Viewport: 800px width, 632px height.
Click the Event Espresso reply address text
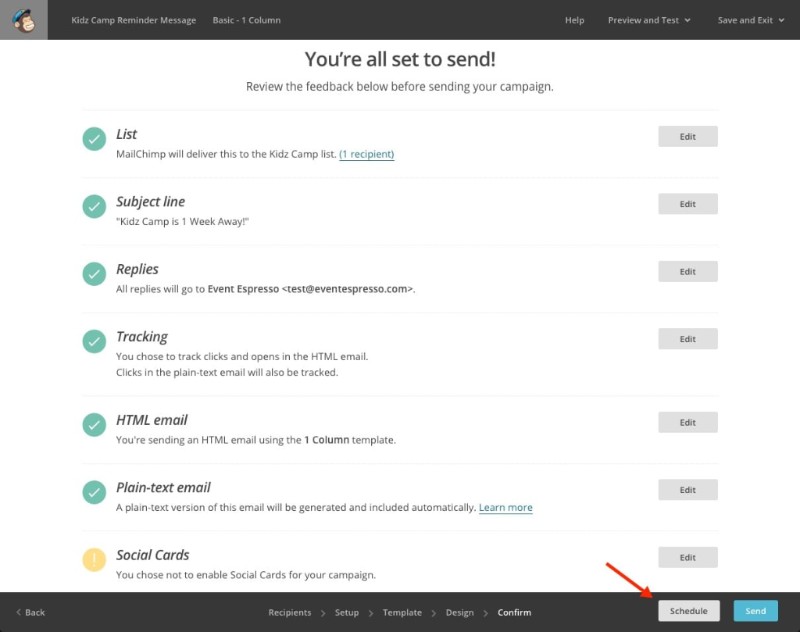pyautogui.click(x=310, y=289)
